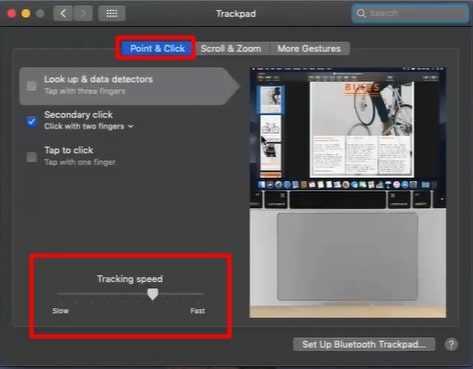Image resolution: width=473 pixels, height=369 pixels.
Task: Click the Tap with one finger text
Action: click(x=80, y=162)
